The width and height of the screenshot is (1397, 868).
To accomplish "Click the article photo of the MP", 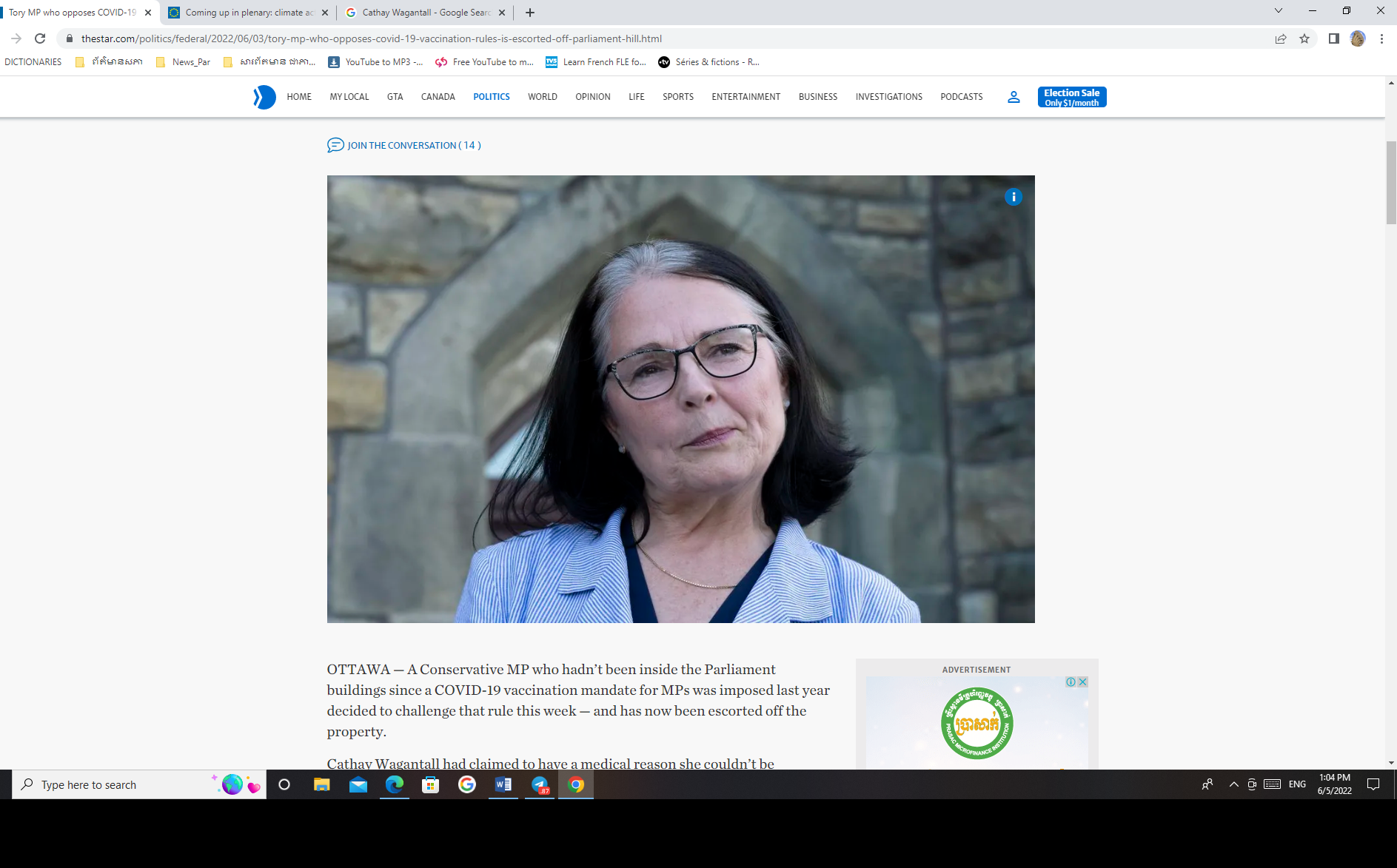I will click(681, 399).
